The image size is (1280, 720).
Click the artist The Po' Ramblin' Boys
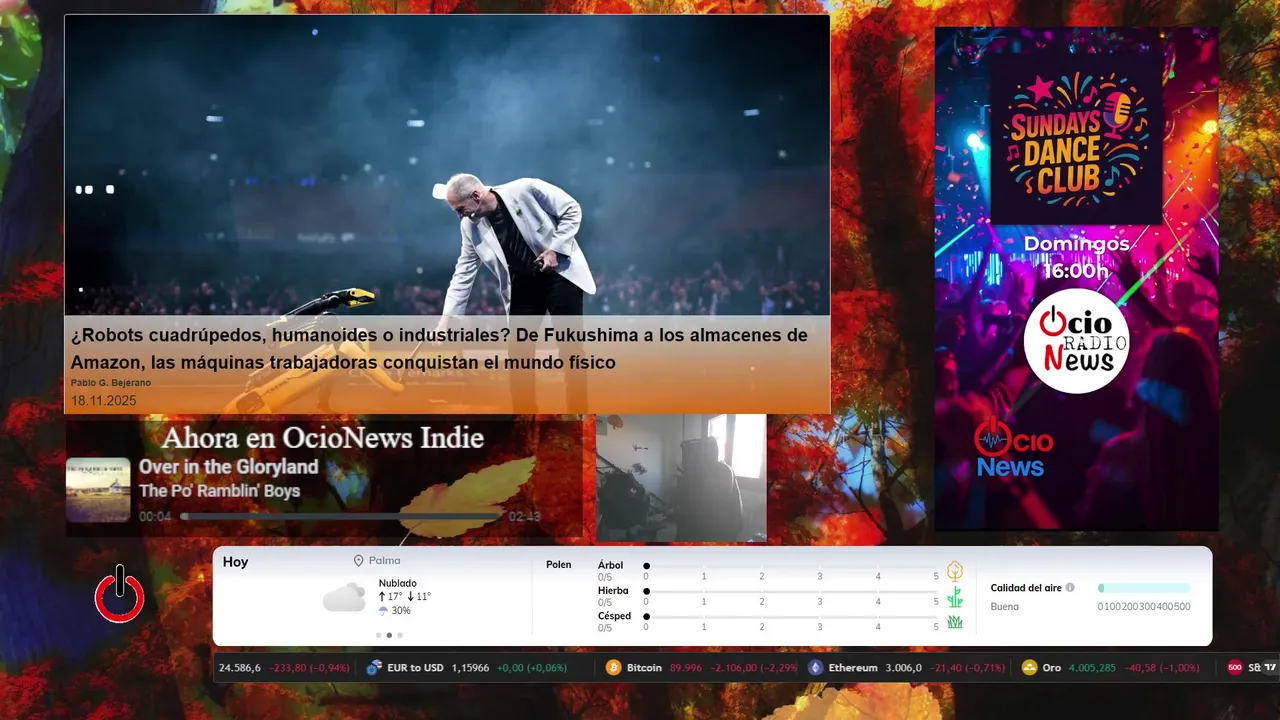[x=219, y=491]
